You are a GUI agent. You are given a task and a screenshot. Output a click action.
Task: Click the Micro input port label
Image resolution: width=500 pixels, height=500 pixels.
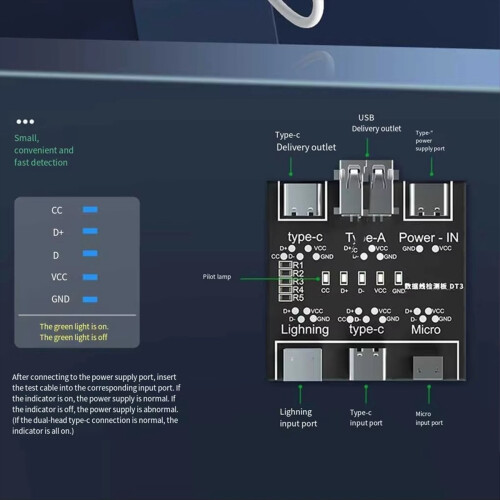click(x=429, y=418)
